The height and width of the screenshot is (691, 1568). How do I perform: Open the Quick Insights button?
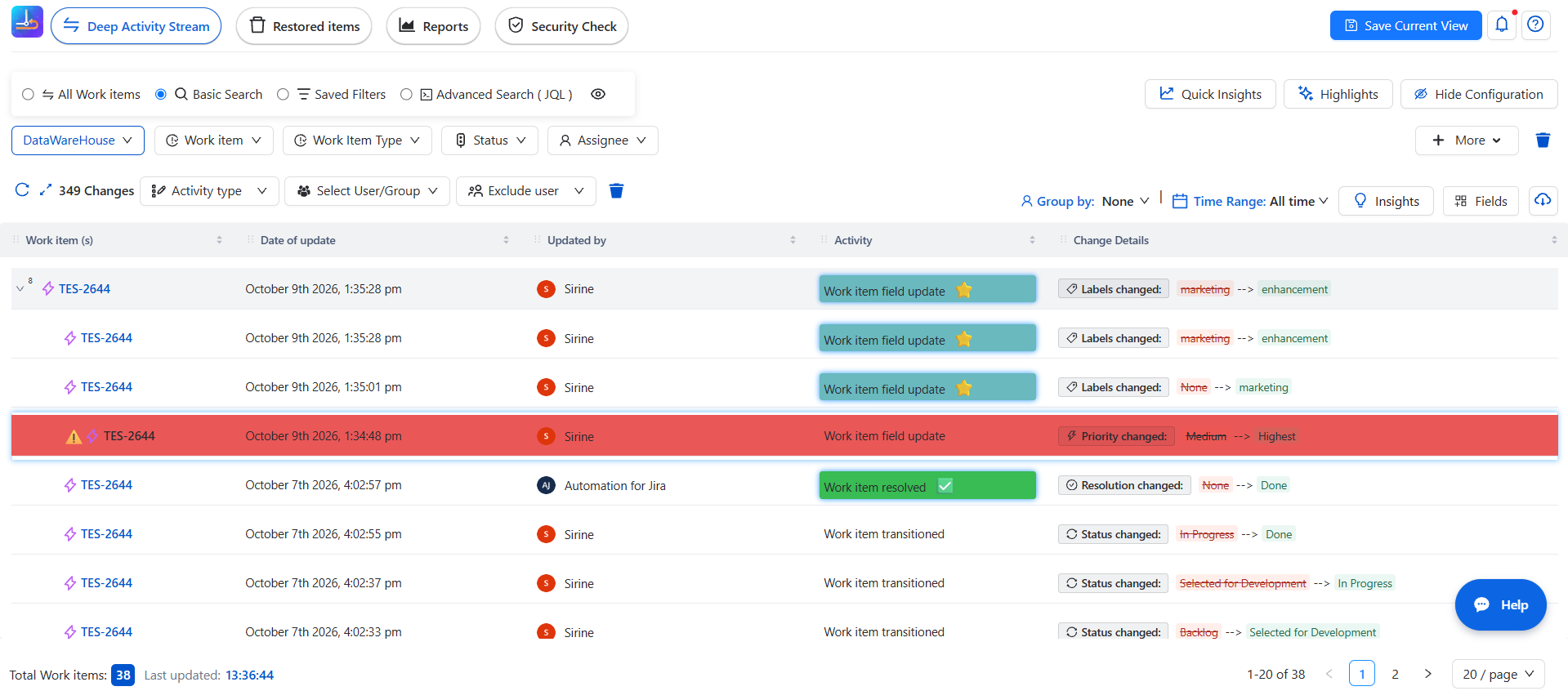(x=1210, y=94)
